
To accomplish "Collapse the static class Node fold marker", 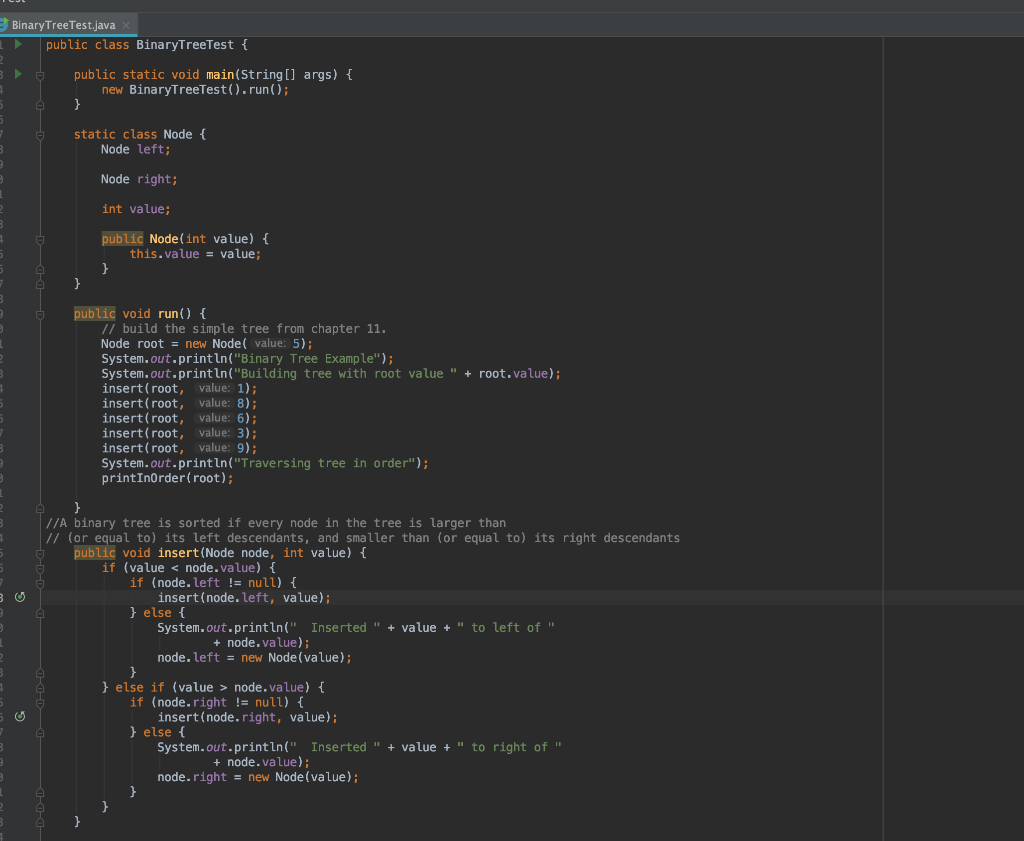I will click(x=40, y=135).
